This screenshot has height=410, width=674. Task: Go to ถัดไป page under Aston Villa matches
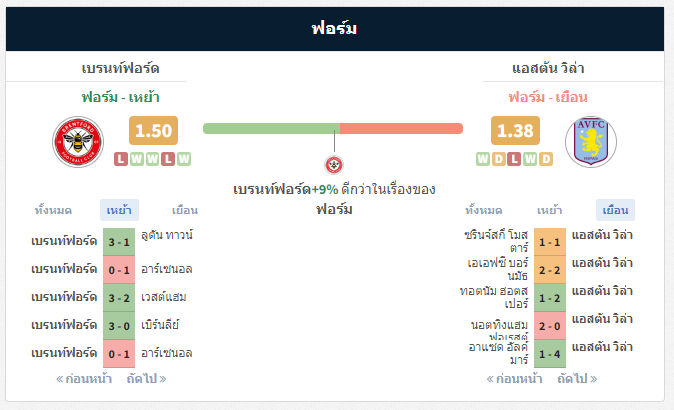coord(577,379)
